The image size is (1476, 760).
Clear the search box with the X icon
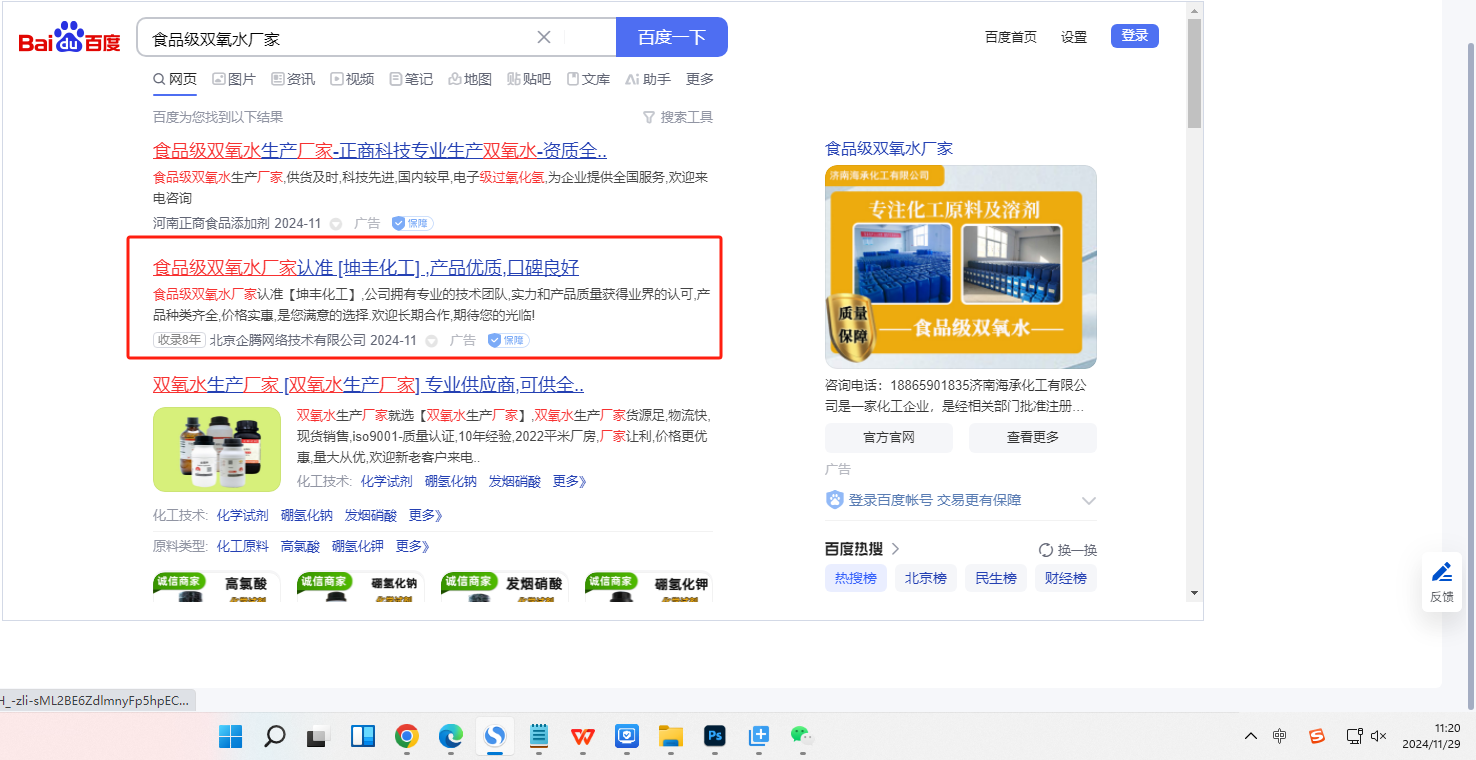tap(544, 37)
